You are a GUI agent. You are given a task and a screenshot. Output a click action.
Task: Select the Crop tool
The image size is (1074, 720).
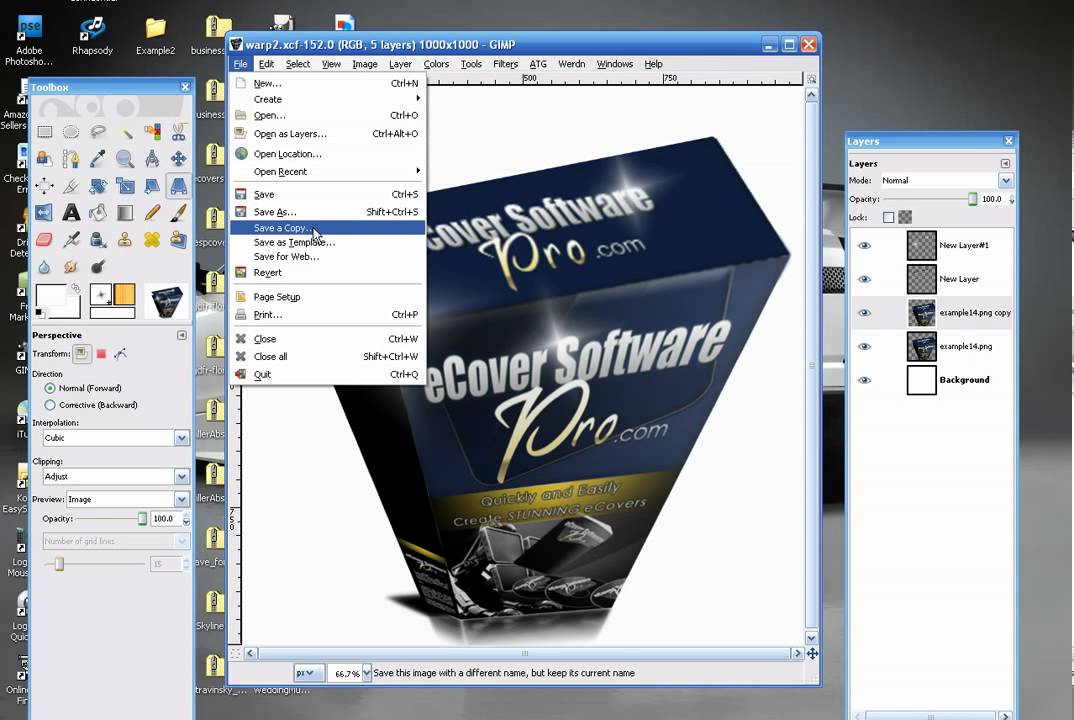(x=71, y=186)
